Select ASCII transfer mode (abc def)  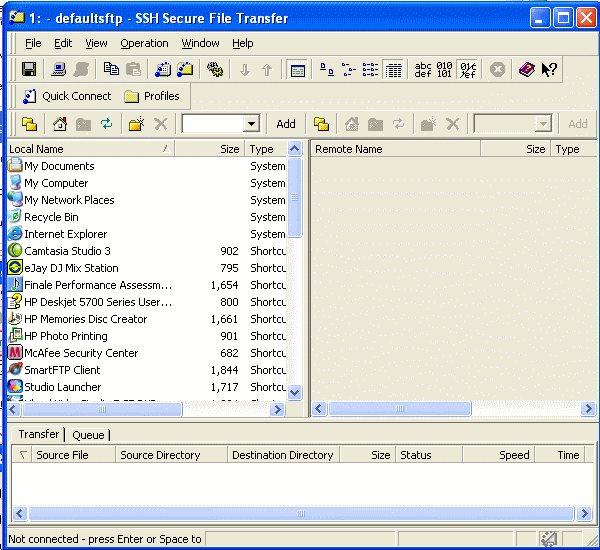pyautogui.click(x=422, y=70)
